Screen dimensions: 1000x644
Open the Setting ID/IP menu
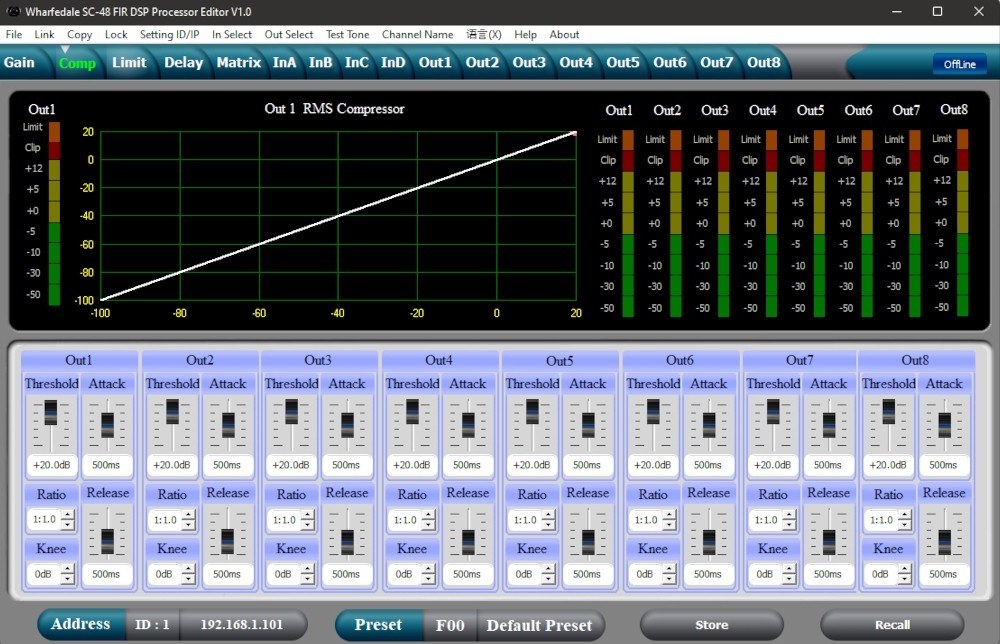(170, 34)
